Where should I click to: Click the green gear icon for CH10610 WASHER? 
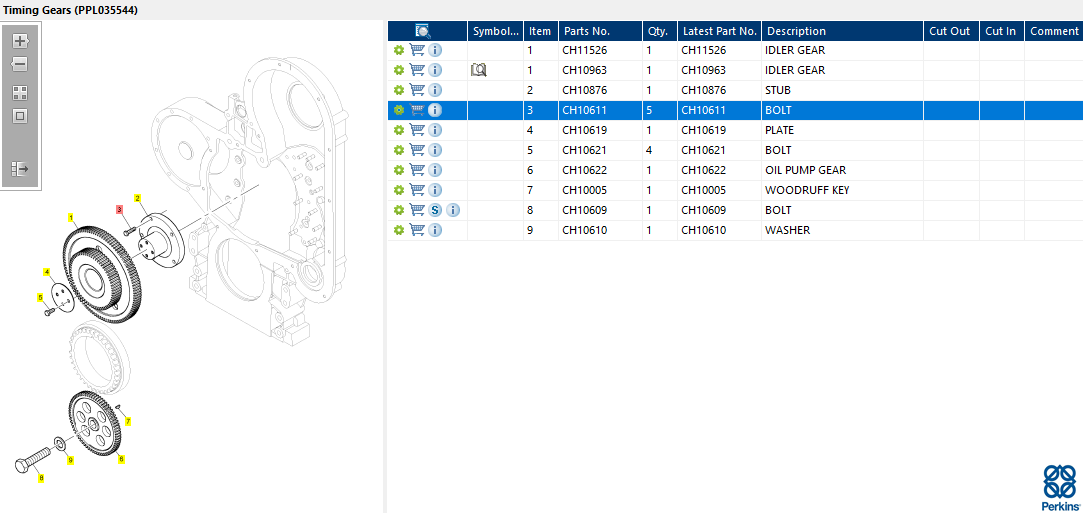pos(399,231)
